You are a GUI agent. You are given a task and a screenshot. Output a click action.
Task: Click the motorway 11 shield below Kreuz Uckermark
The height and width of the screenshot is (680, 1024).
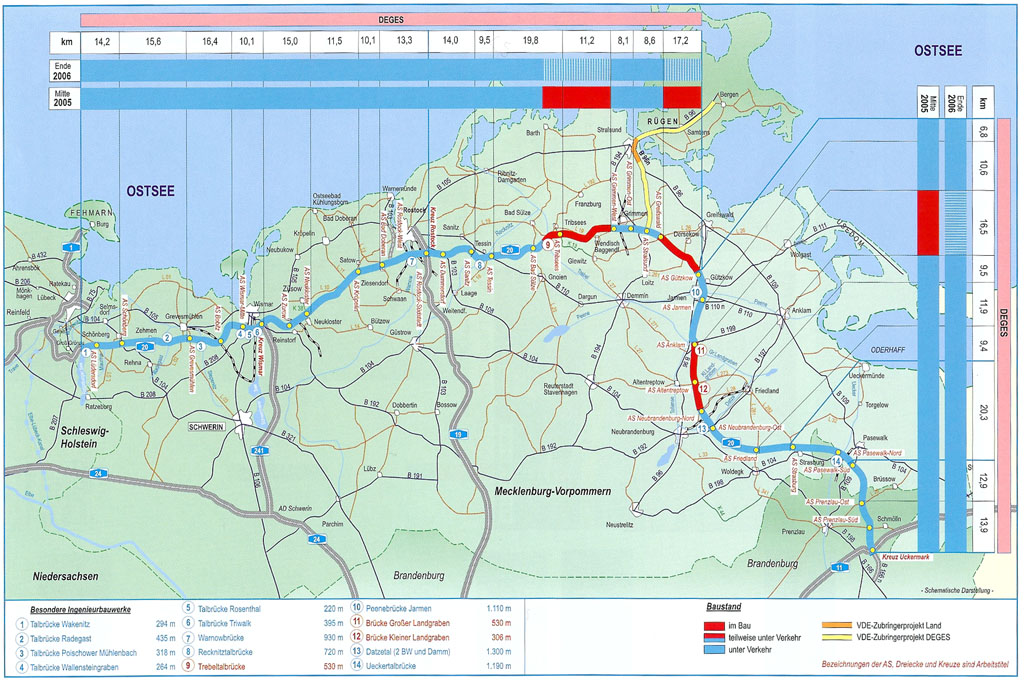pos(839,568)
